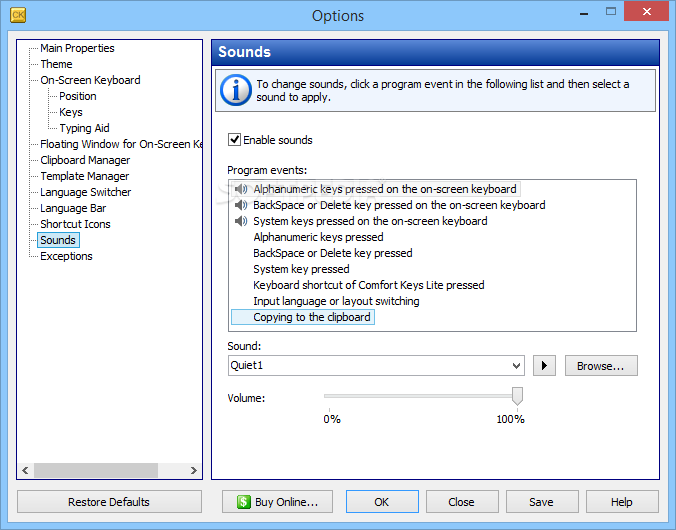Open Exceptions settings page
The image size is (676, 530).
coord(66,256)
